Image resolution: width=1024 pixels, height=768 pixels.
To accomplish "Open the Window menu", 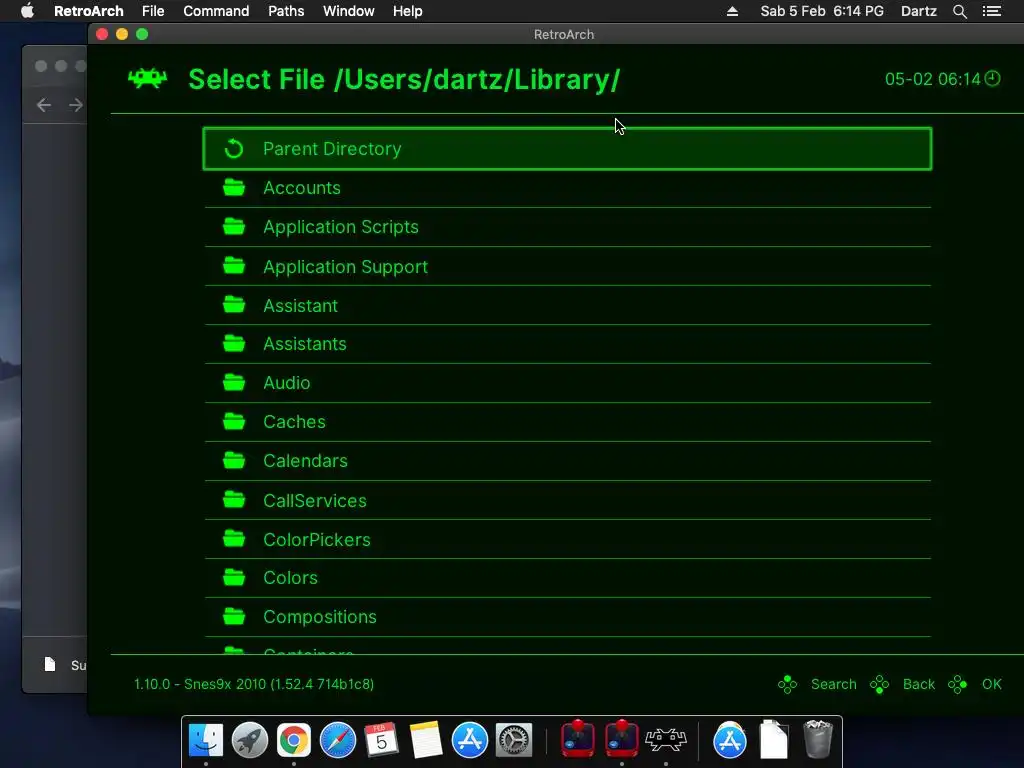I will 349,11.
